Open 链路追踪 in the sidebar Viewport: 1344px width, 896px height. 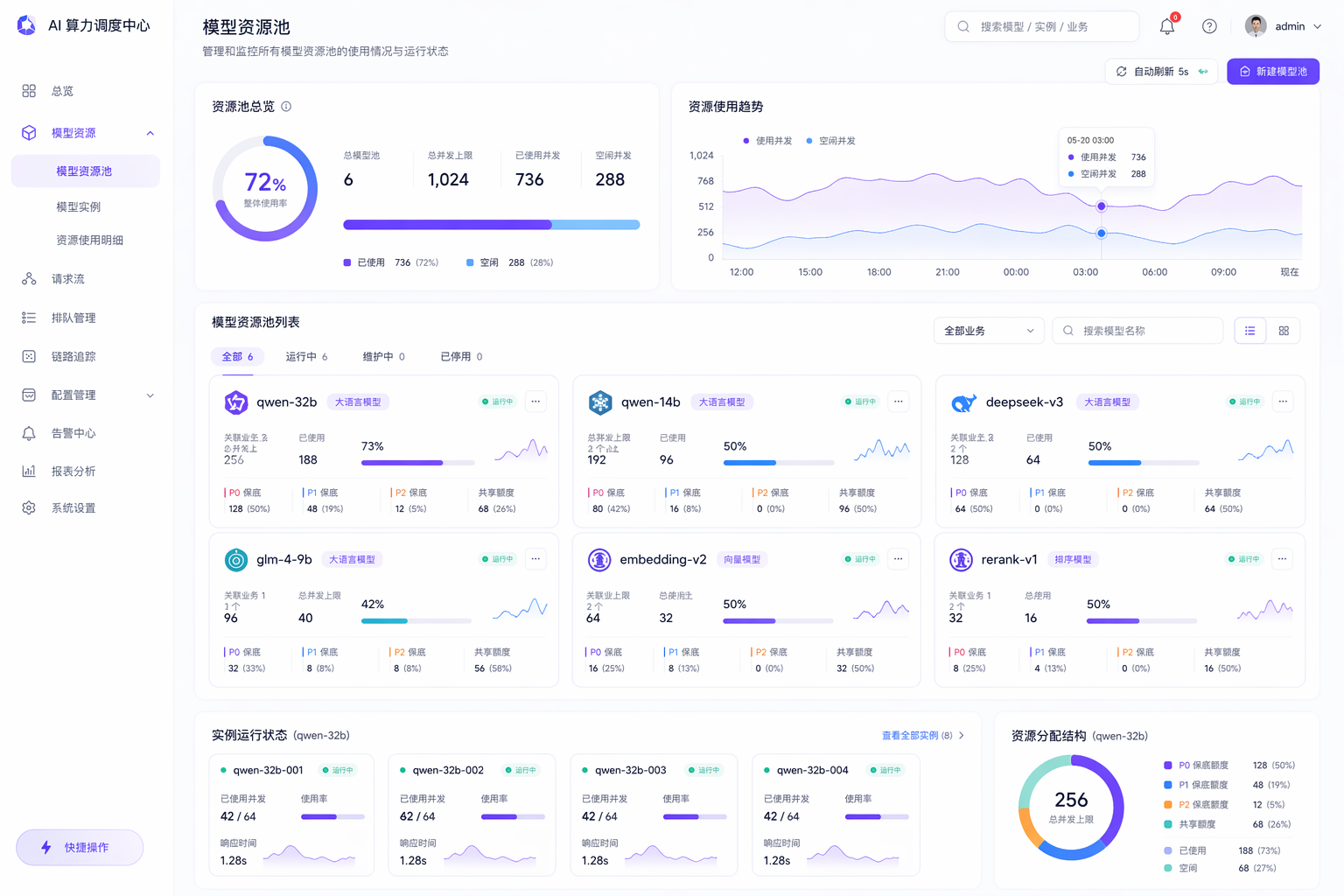tap(73, 357)
